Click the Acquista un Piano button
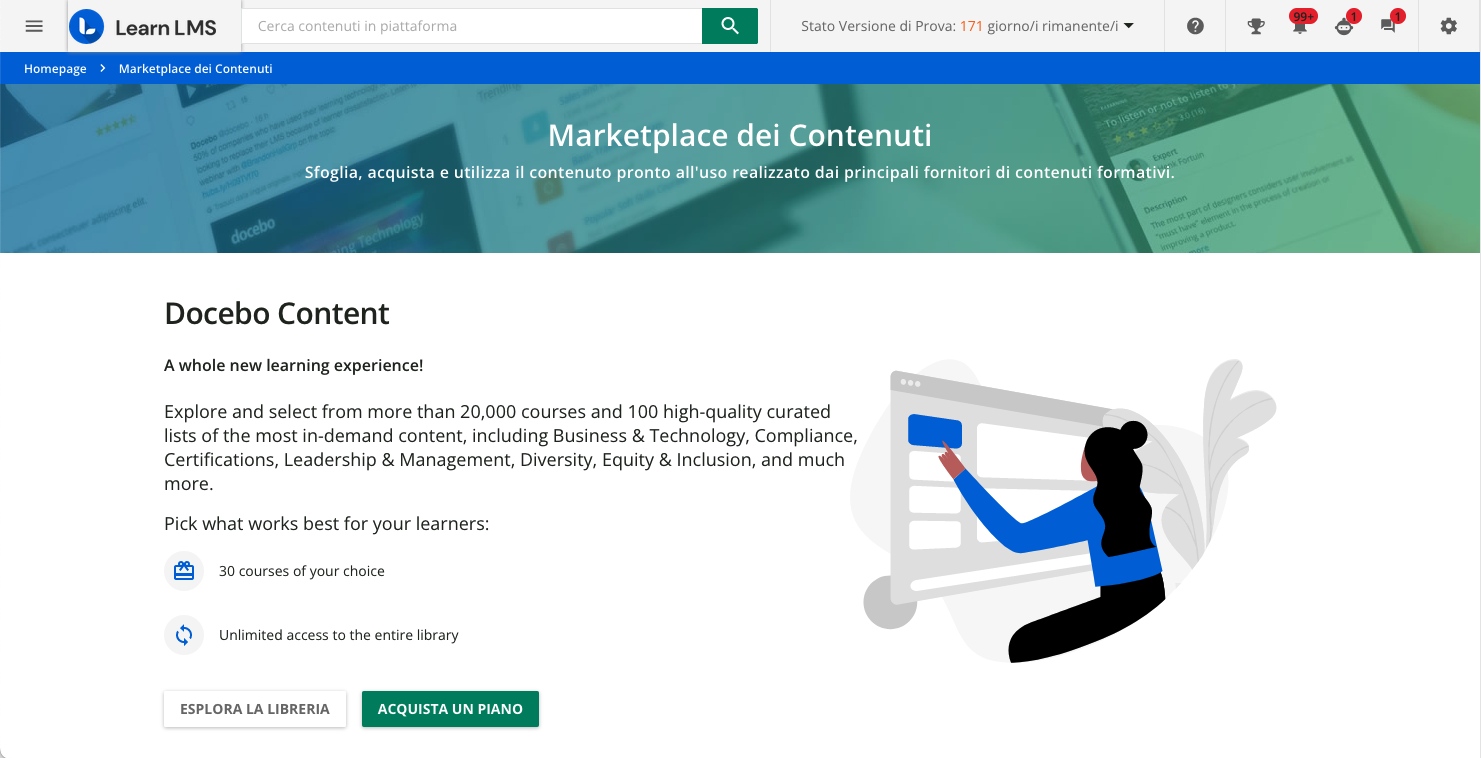This screenshot has width=1481, height=758. click(x=450, y=709)
